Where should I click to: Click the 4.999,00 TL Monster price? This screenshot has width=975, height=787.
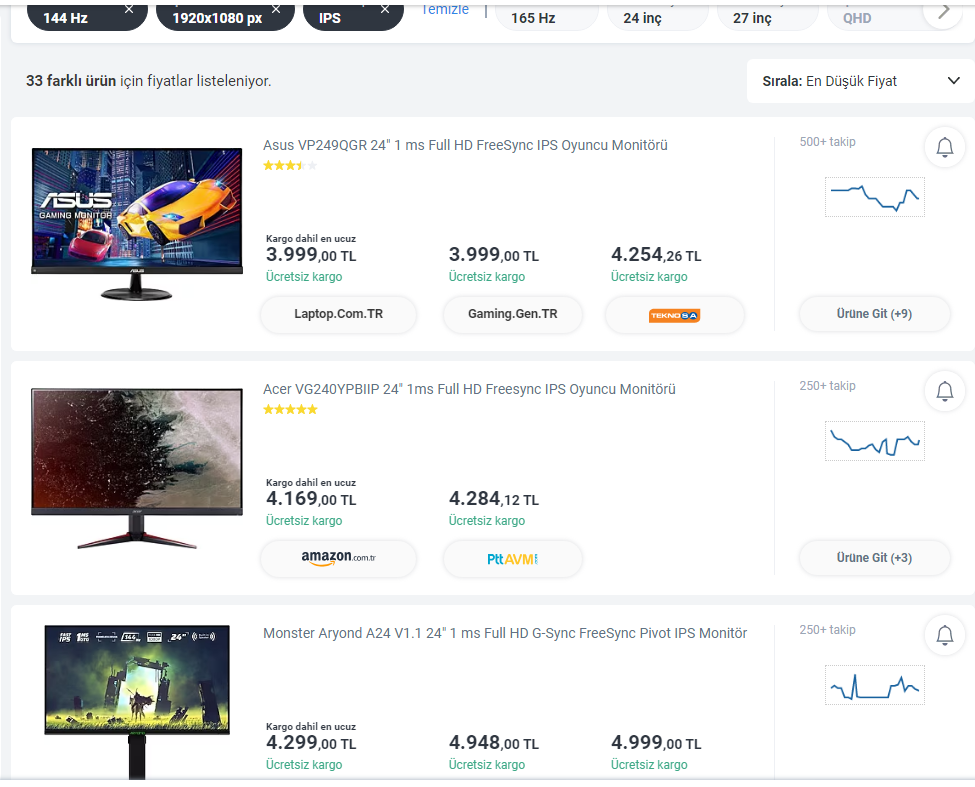[656, 742]
